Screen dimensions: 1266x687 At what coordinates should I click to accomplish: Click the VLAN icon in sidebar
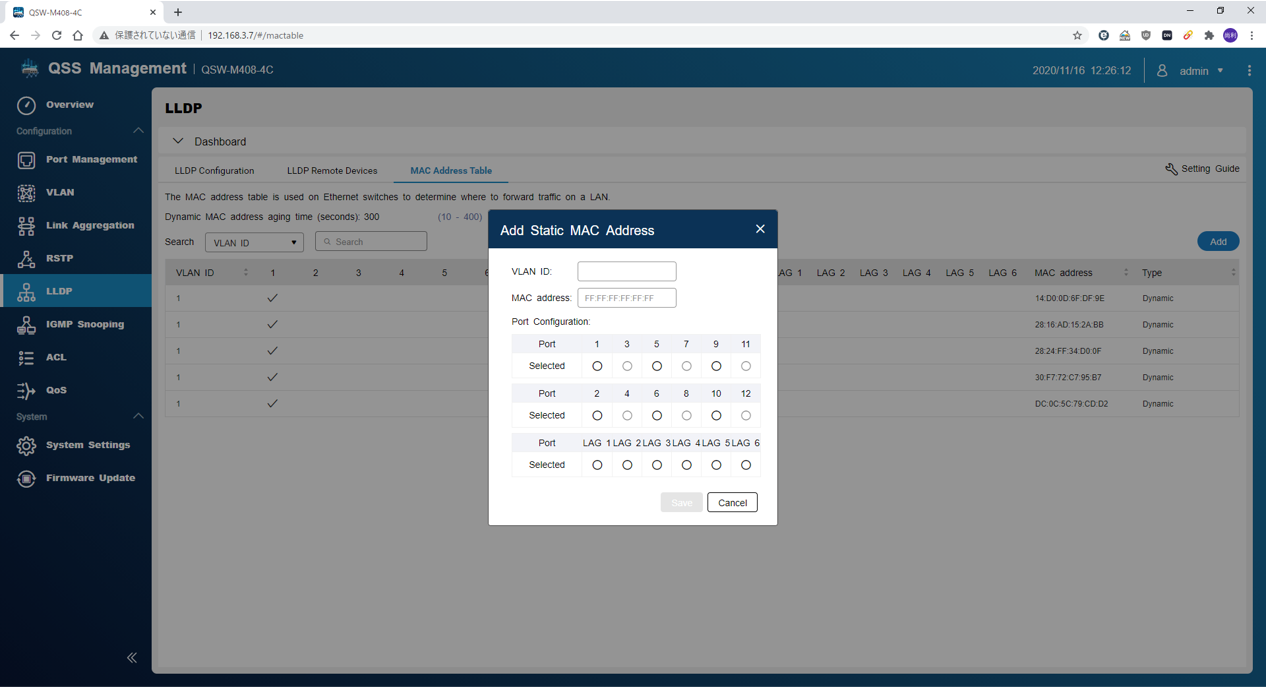[26, 193]
